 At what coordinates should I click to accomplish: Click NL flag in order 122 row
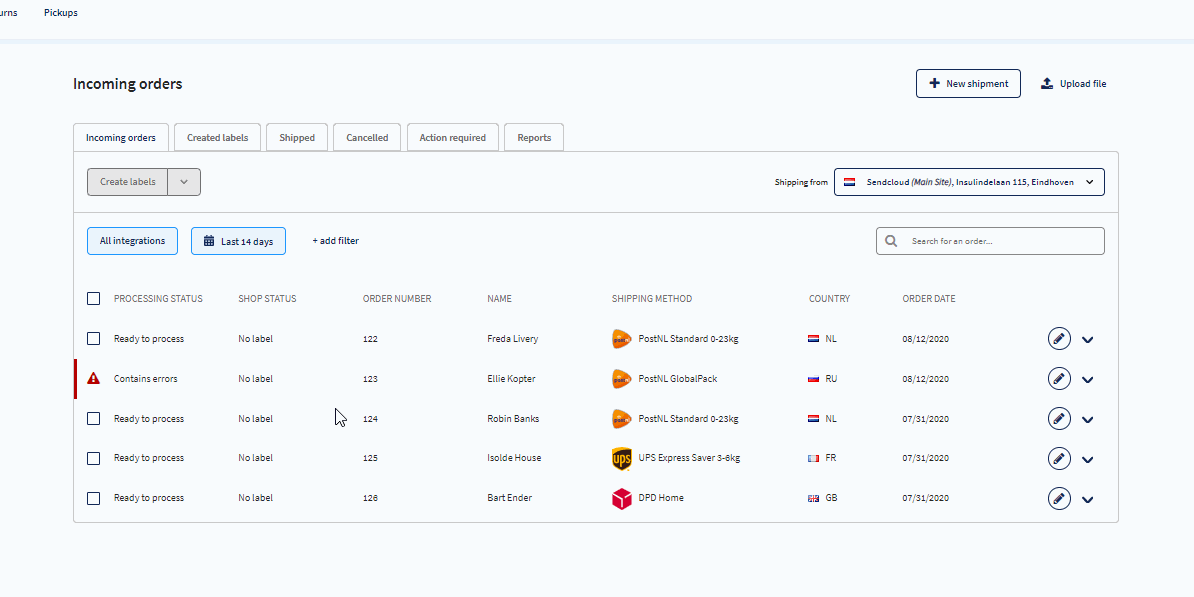813,339
